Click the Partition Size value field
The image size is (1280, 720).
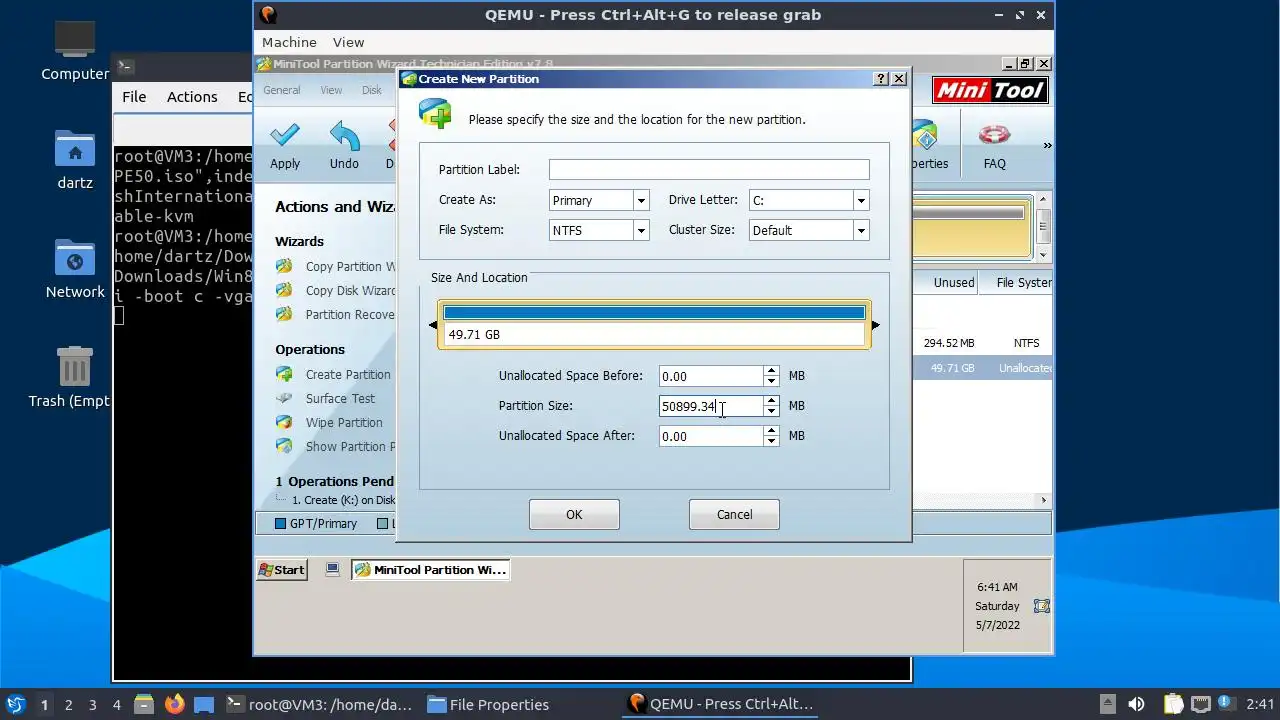[x=711, y=406]
